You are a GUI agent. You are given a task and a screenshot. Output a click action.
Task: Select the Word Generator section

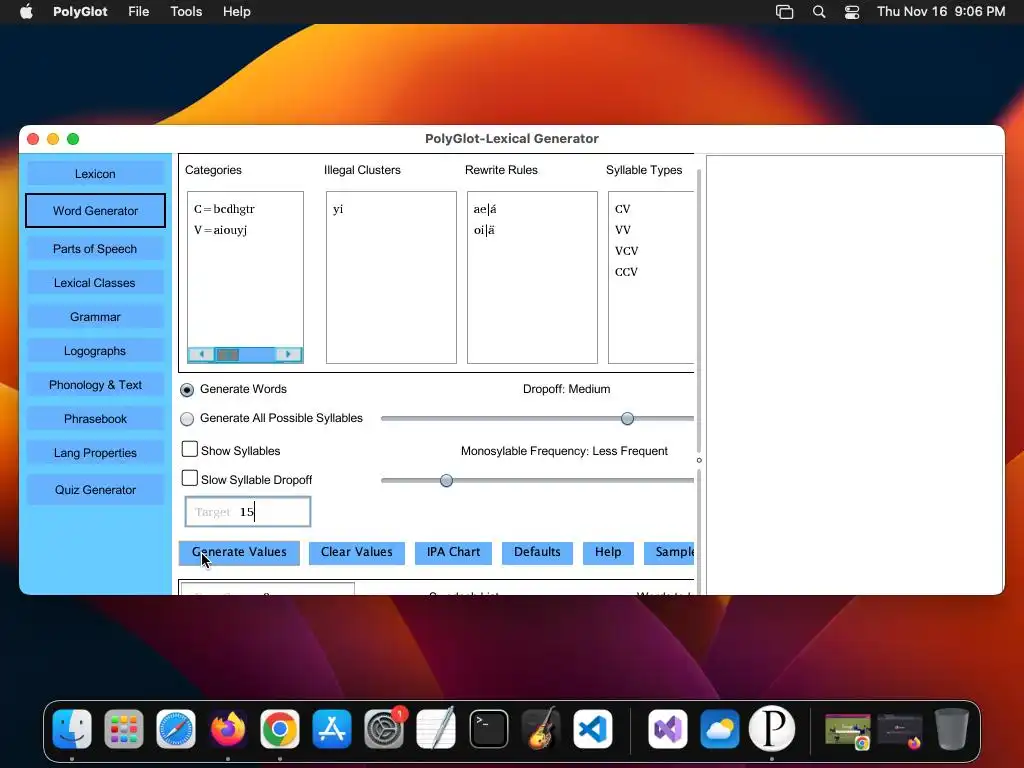coord(95,210)
